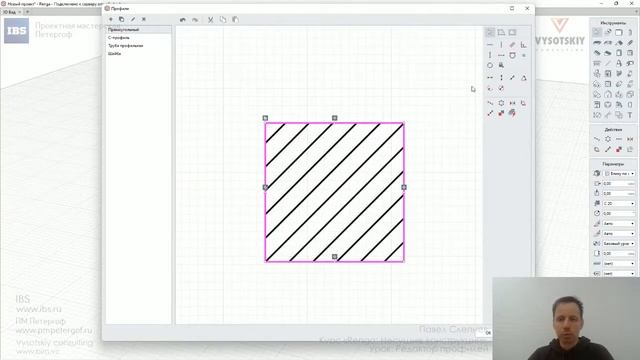Open the Базовый уровень dropdown in Параметры
This screenshot has width=640, height=360.
click(x=619, y=244)
